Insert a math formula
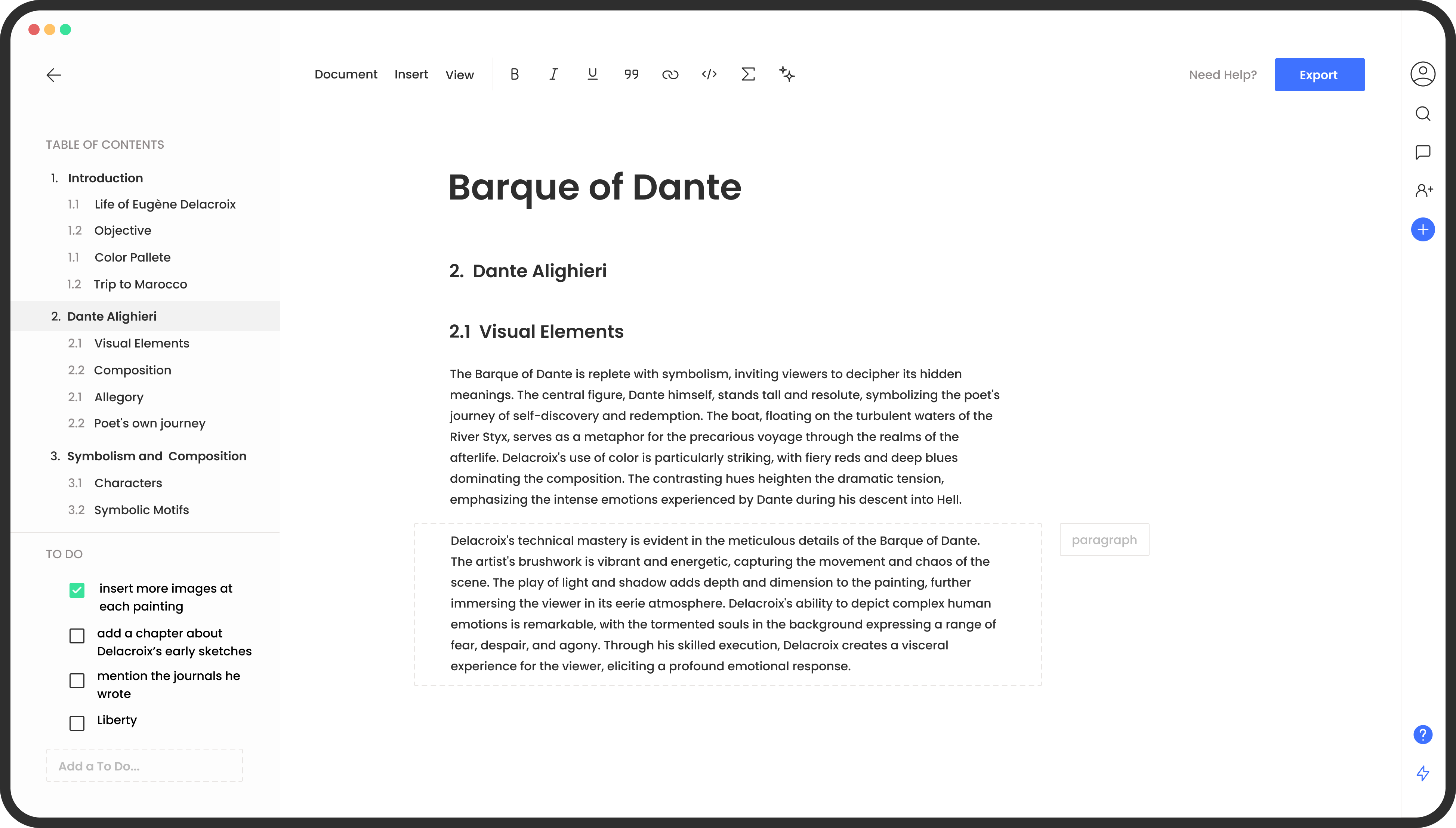The image size is (1456, 828). point(748,74)
